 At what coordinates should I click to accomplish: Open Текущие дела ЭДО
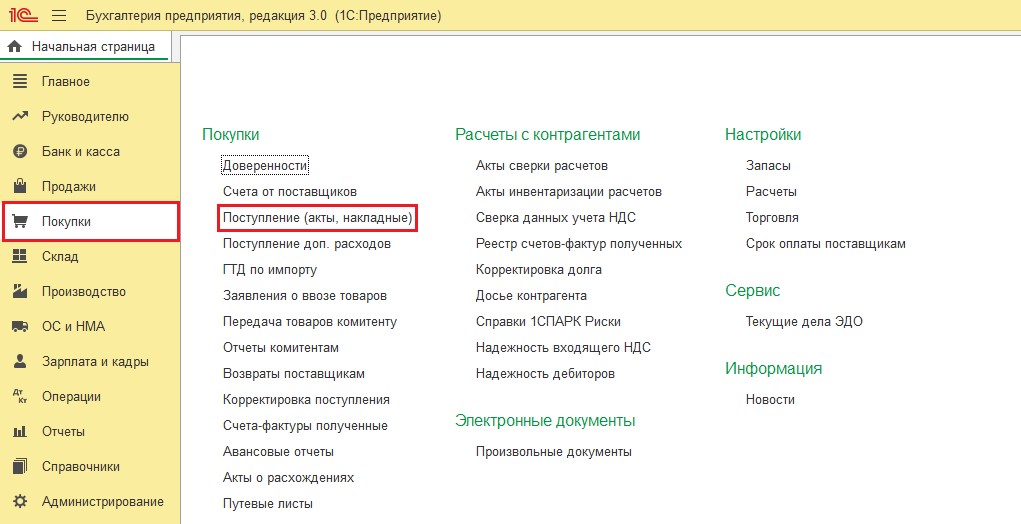click(x=804, y=322)
